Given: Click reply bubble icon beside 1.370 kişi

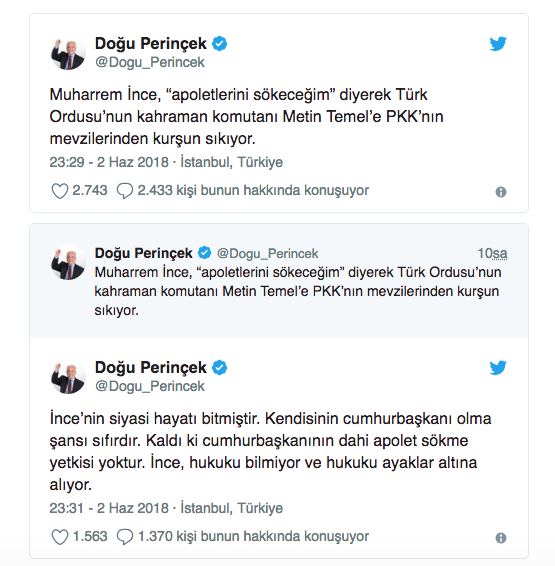Looking at the screenshot, I should tap(125, 537).
